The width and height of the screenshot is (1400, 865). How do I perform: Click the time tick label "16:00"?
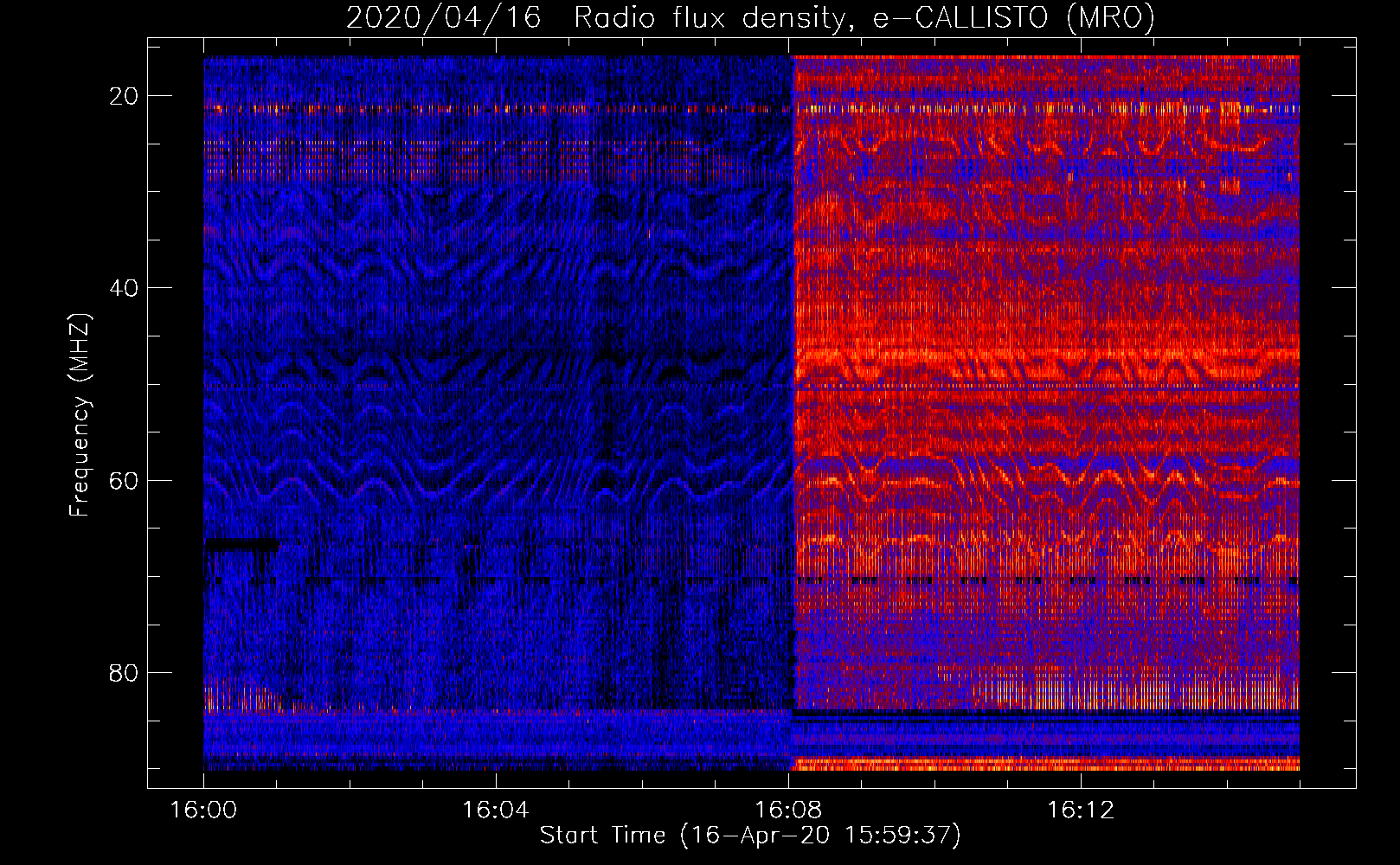(203, 811)
